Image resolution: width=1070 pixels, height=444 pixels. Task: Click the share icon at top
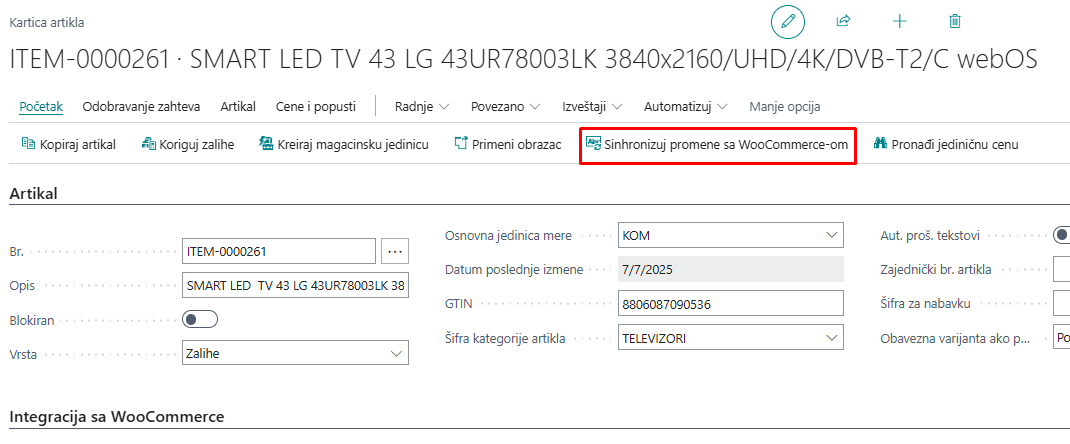(843, 21)
